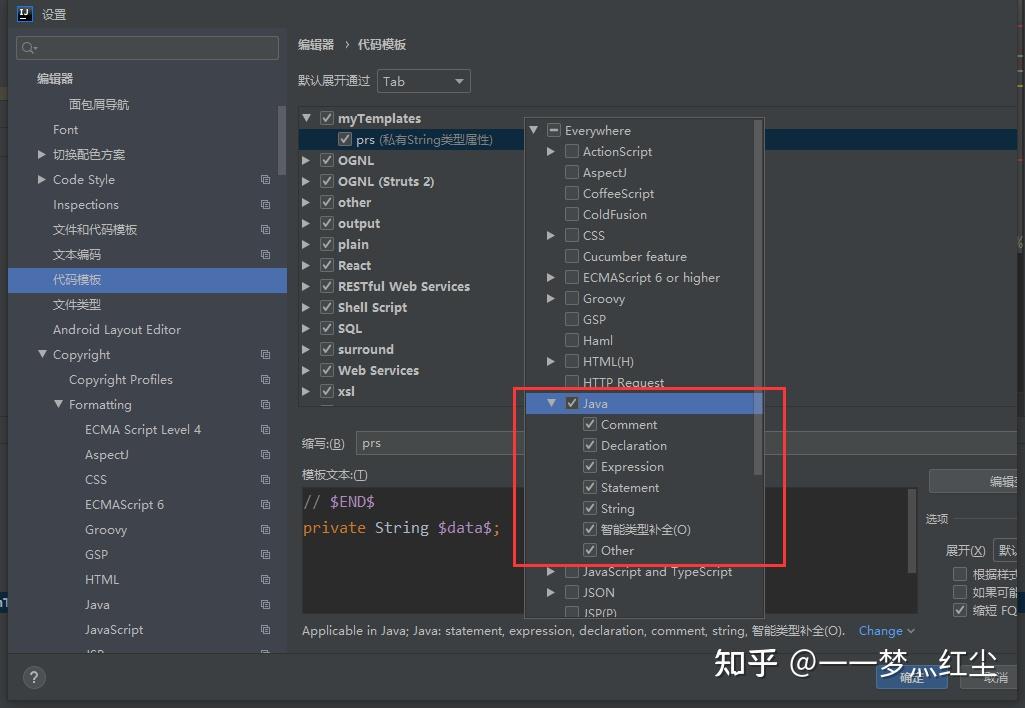Uncheck the 智能类型补全(O) checkbox
This screenshot has width=1025, height=708.
[590, 529]
